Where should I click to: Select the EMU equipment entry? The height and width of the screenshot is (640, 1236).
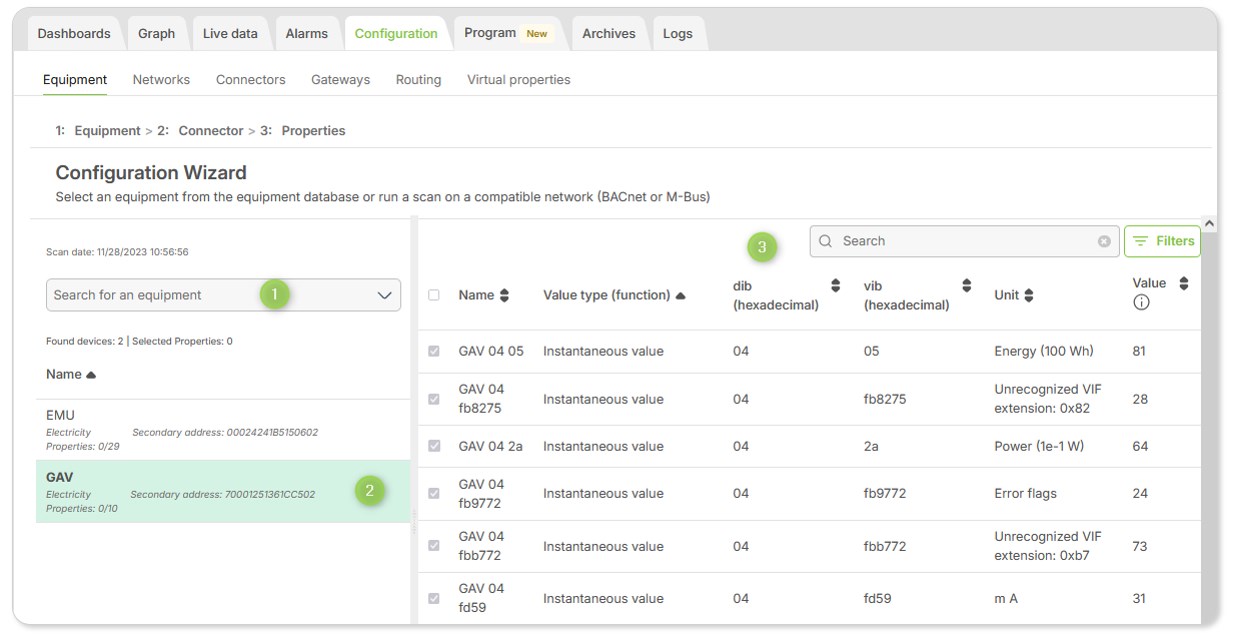click(x=223, y=430)
